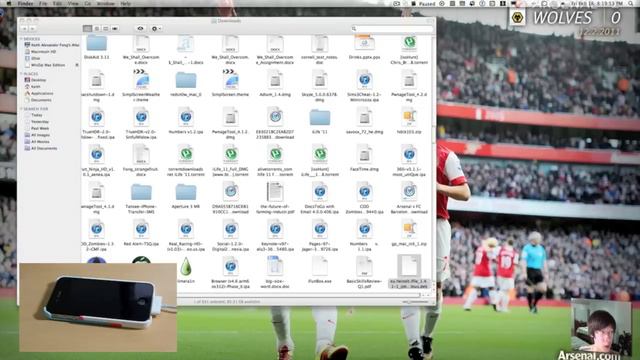Viewport: 640px width, 360px height.
Task: Eject WinZip Mac Edition volume
Action: click(x=77, y=65)
